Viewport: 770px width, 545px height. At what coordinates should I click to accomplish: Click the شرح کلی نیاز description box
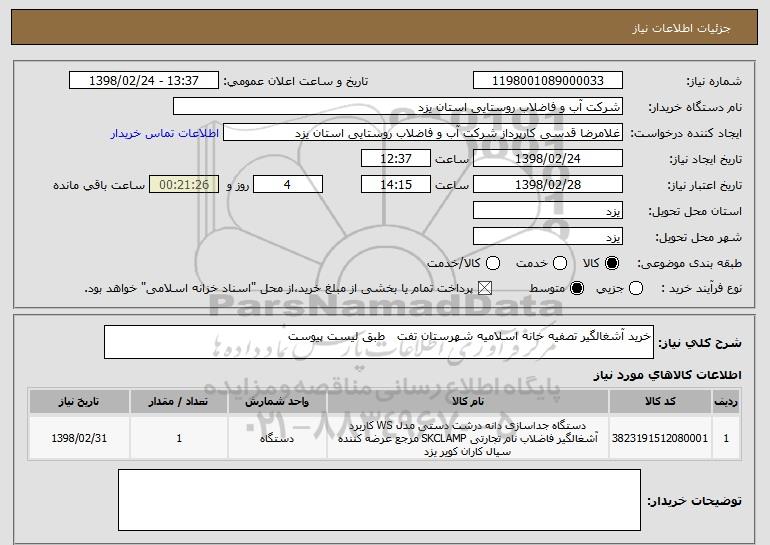coord(379,342)
